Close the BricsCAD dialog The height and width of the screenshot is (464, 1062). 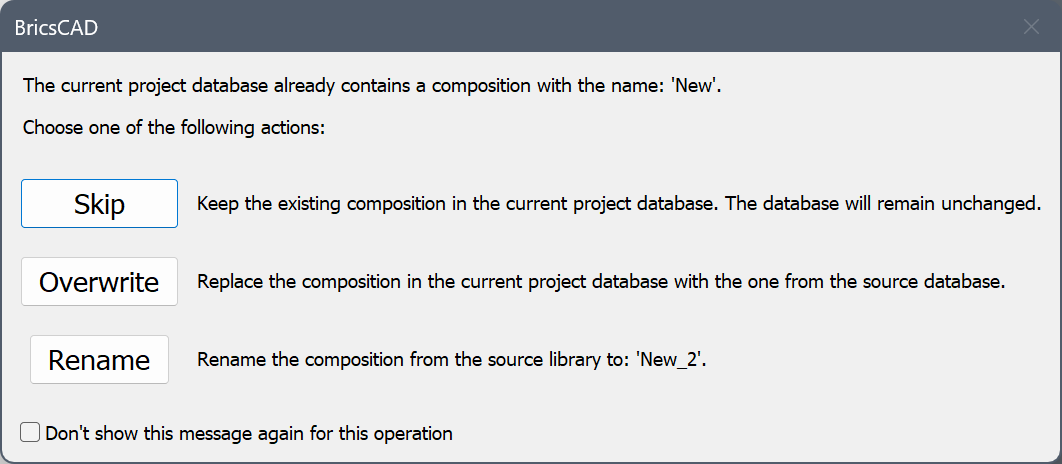tap(1031, 27)
